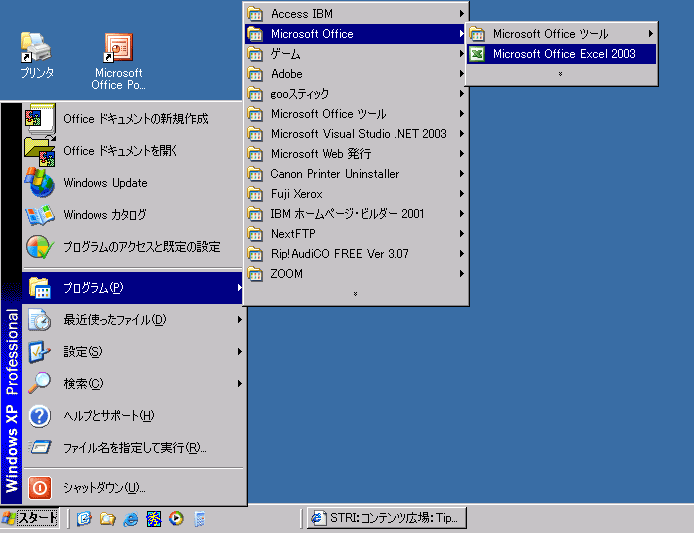The width and height of the screenshot is (694, 533).
Task: Click folder icon beside Adobe
Action: (255, 74)
